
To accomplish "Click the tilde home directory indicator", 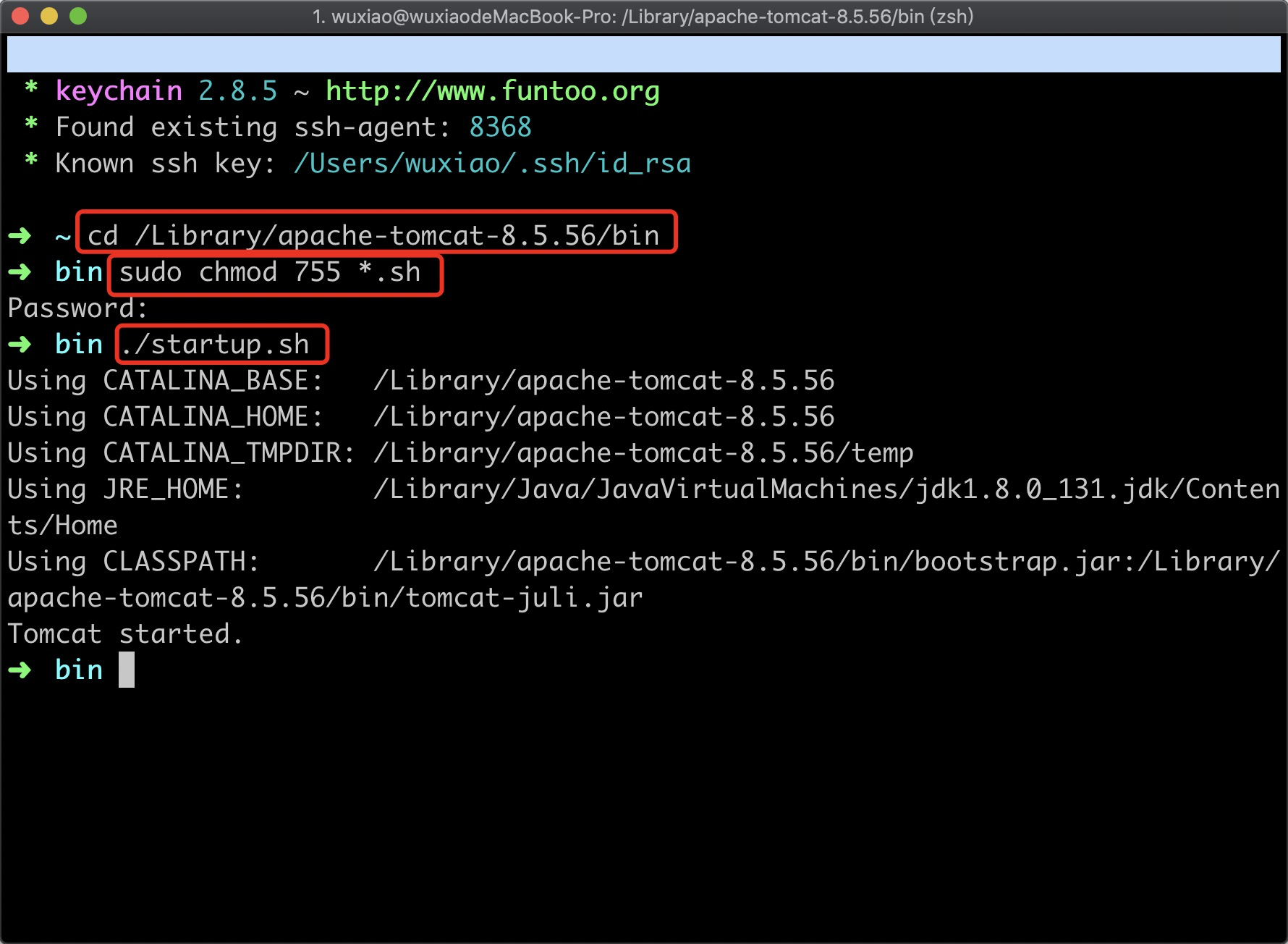I will click(64, 237).
